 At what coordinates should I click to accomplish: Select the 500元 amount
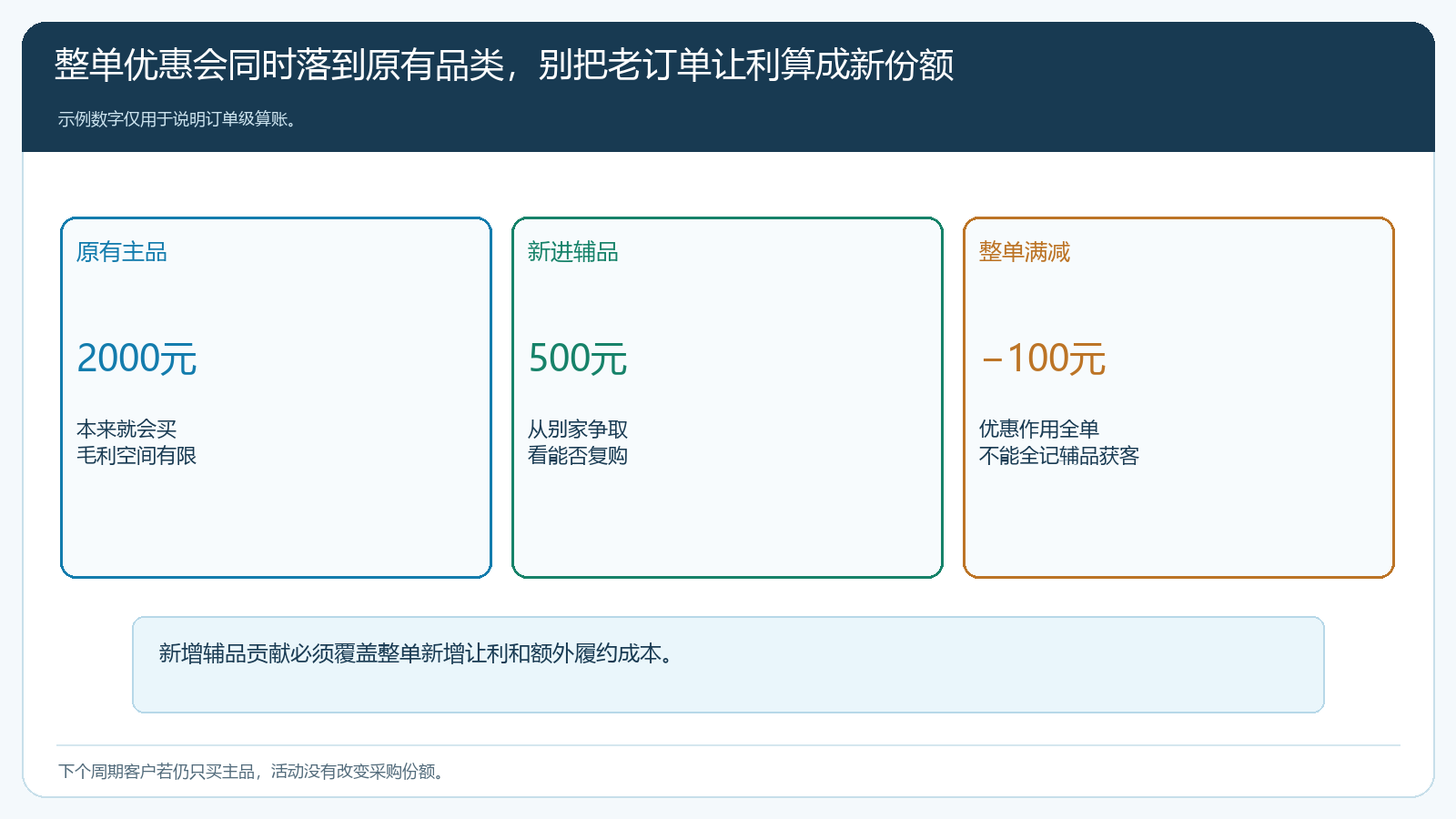tap(578, 359)
